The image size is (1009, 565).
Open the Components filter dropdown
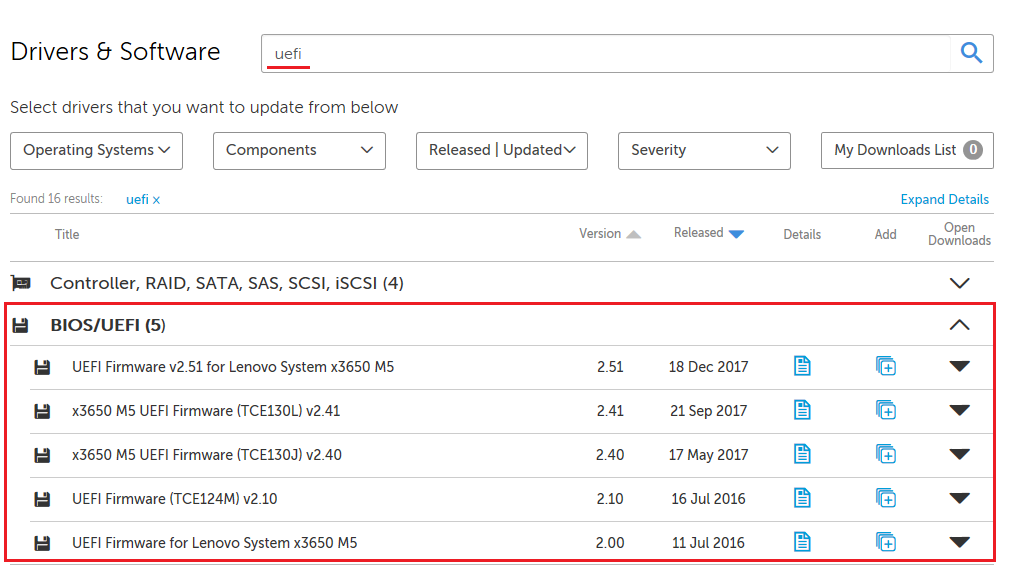point(299,150)
